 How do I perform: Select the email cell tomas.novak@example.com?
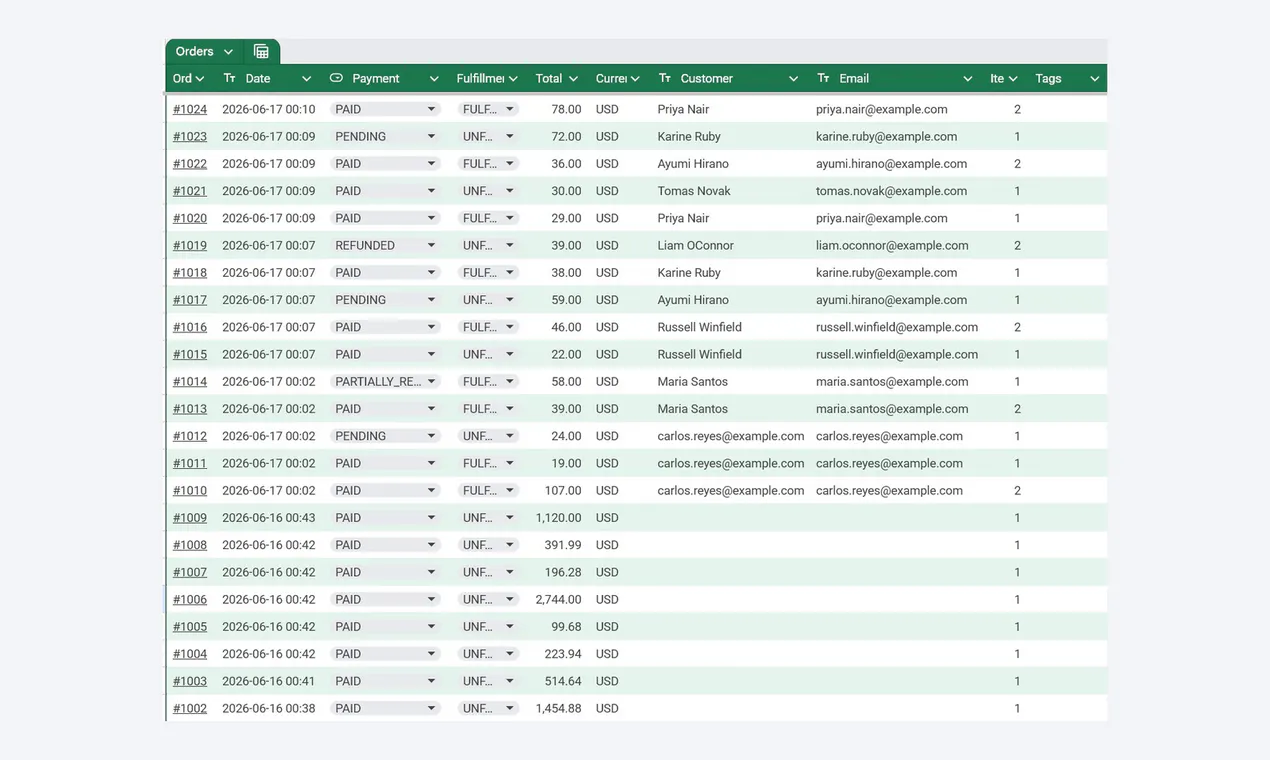(x=891, y=191)
